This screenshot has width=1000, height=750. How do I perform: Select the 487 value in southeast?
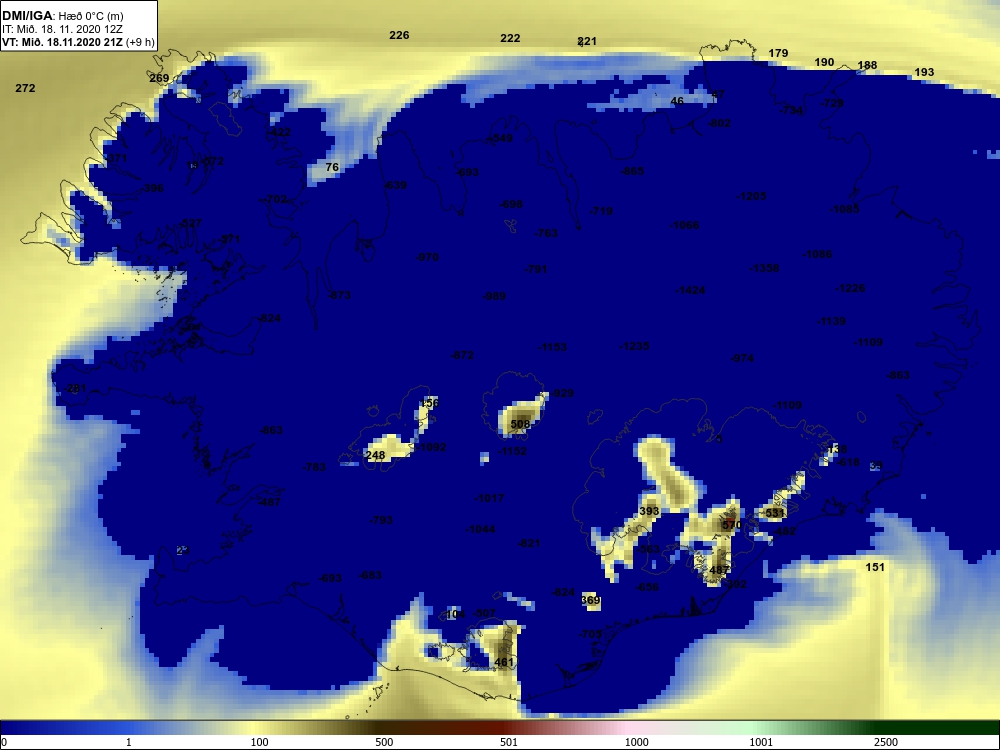click(x=719, y=570)
